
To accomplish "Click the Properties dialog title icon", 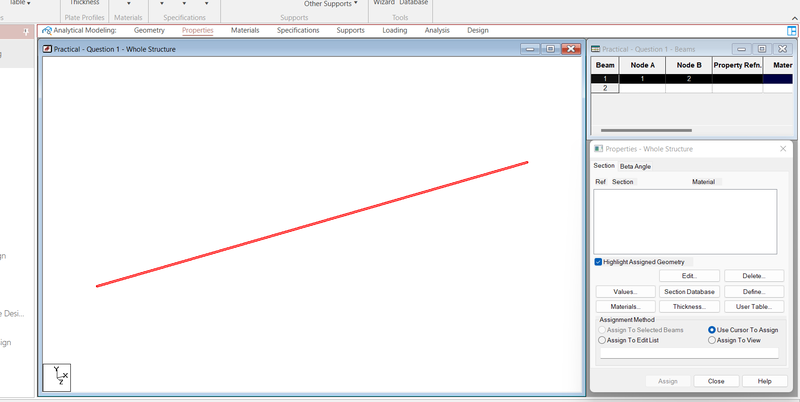I will click(x=598, y=148).
